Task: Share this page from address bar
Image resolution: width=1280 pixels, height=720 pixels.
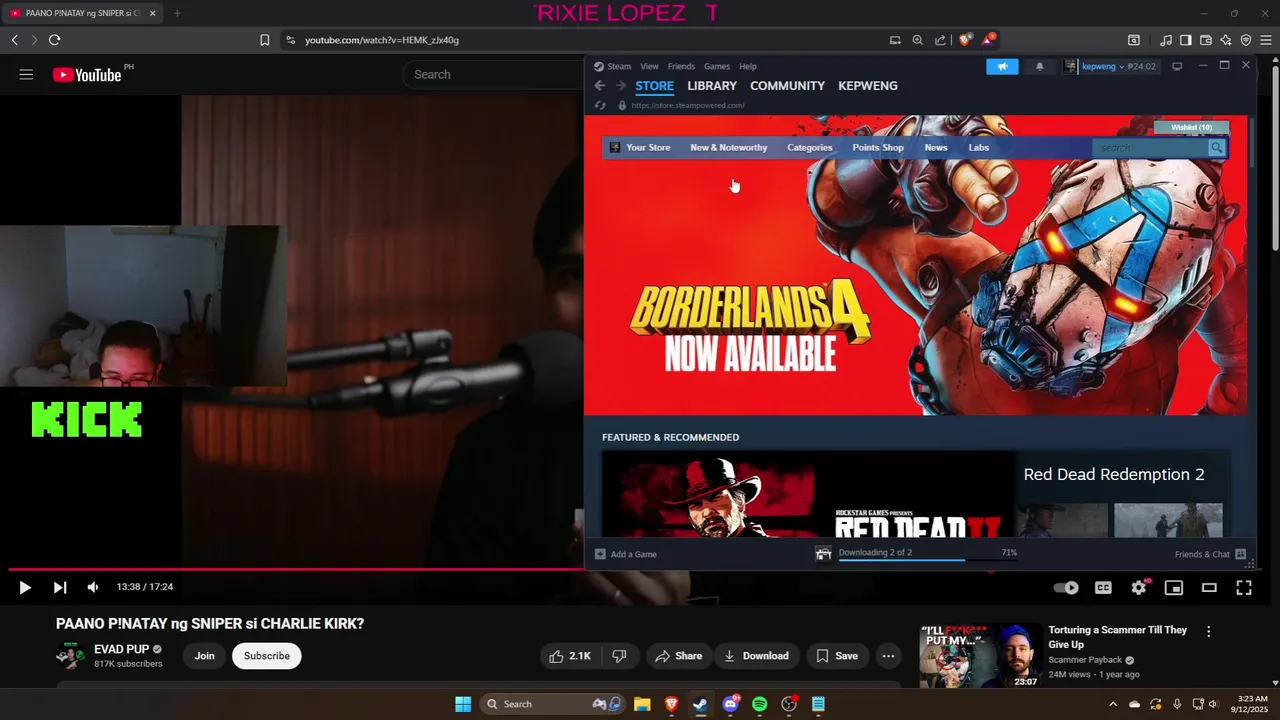Action: [940, 40]
